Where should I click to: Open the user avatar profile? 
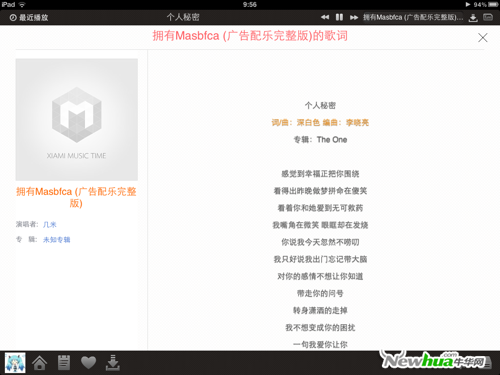click(x=15, y=363)
